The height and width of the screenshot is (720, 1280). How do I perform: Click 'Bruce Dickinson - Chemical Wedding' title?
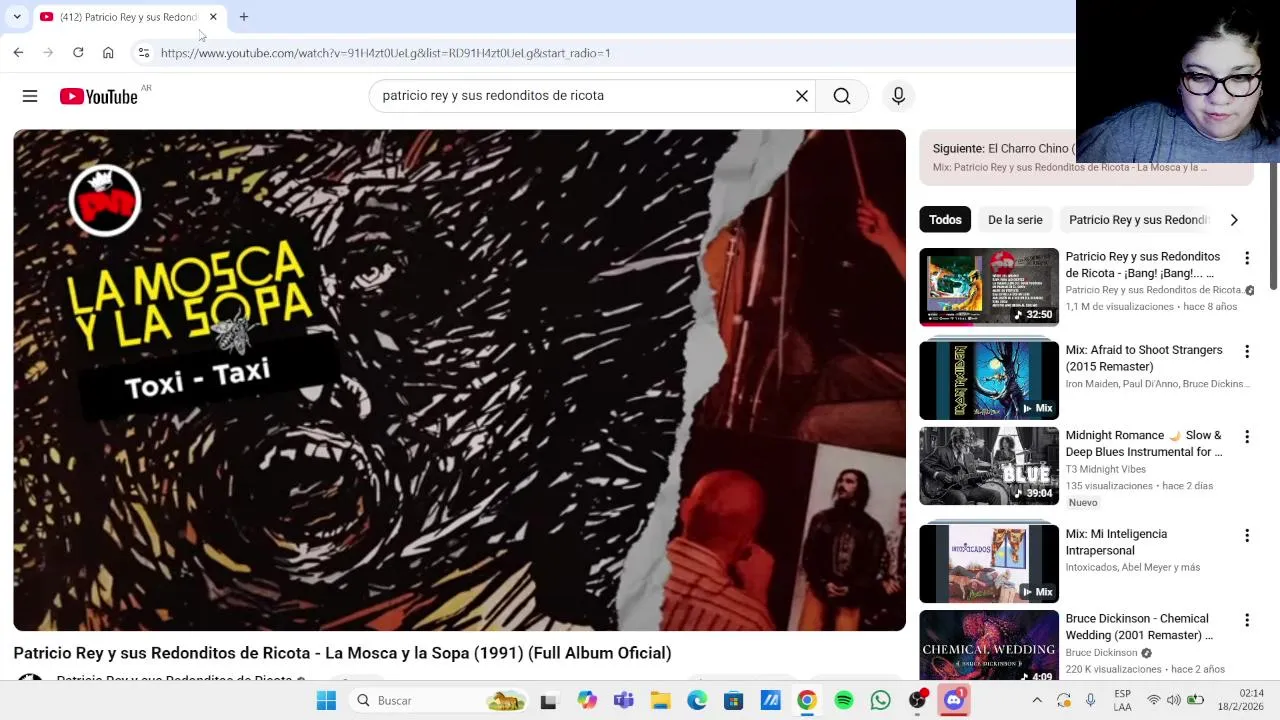(x=1139, y=627)
